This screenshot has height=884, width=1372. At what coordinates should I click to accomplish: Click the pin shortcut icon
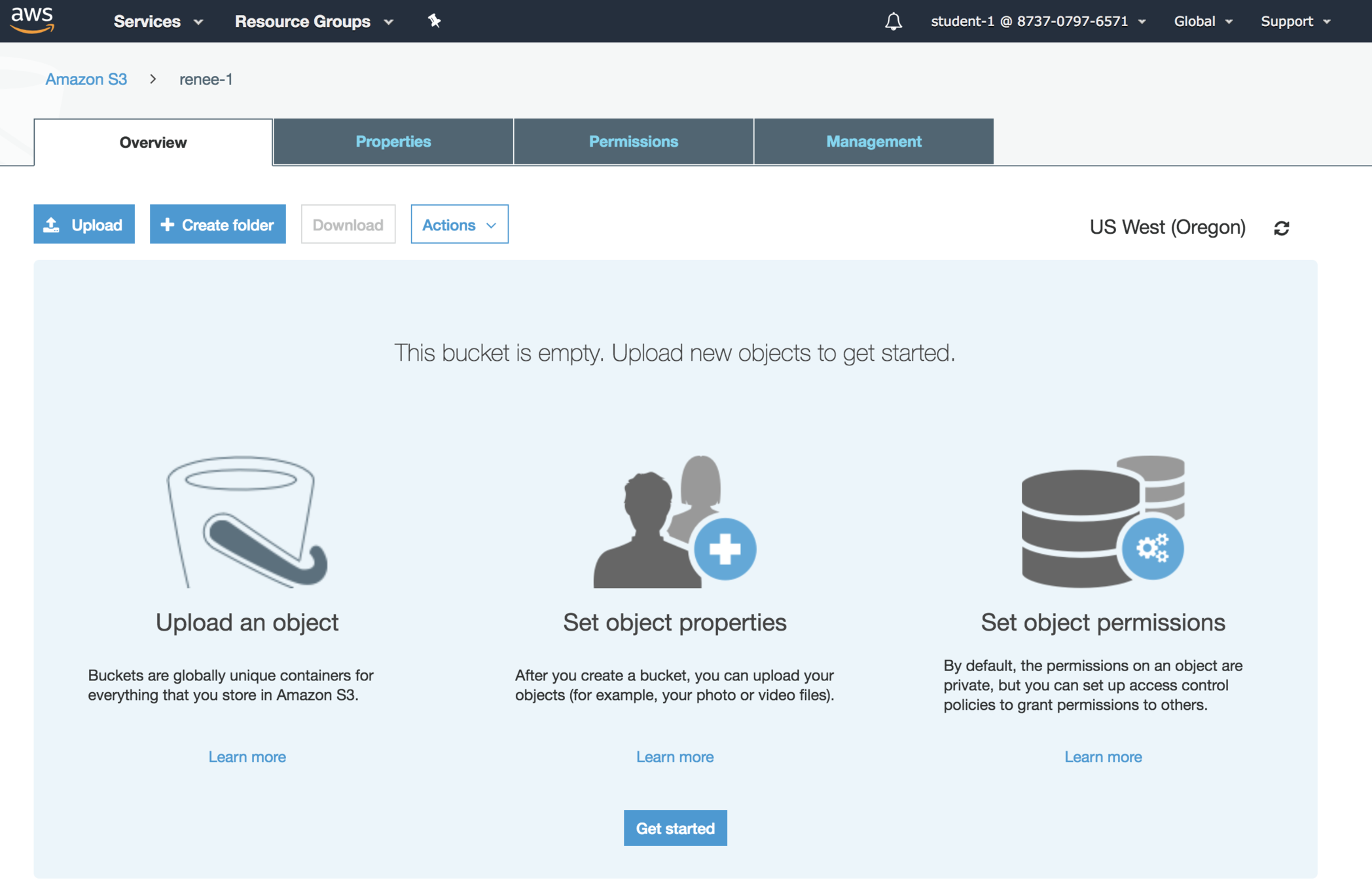pos(434,21)
